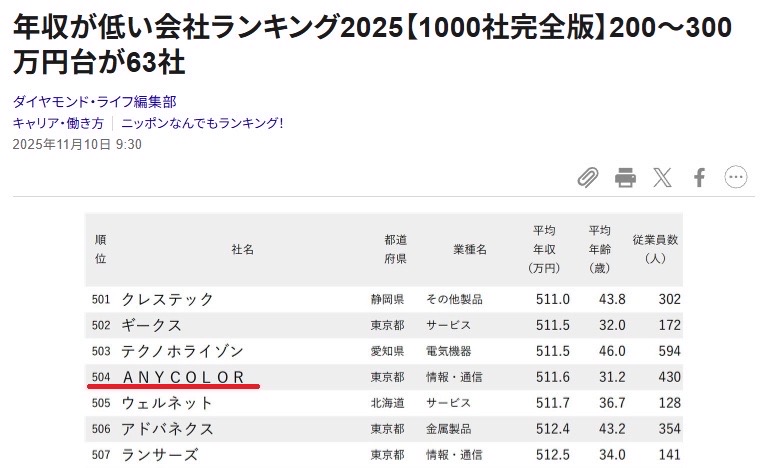Share the article on X
Image resolution: width=761 pixels, height=468 pixels.
(662, 178)
